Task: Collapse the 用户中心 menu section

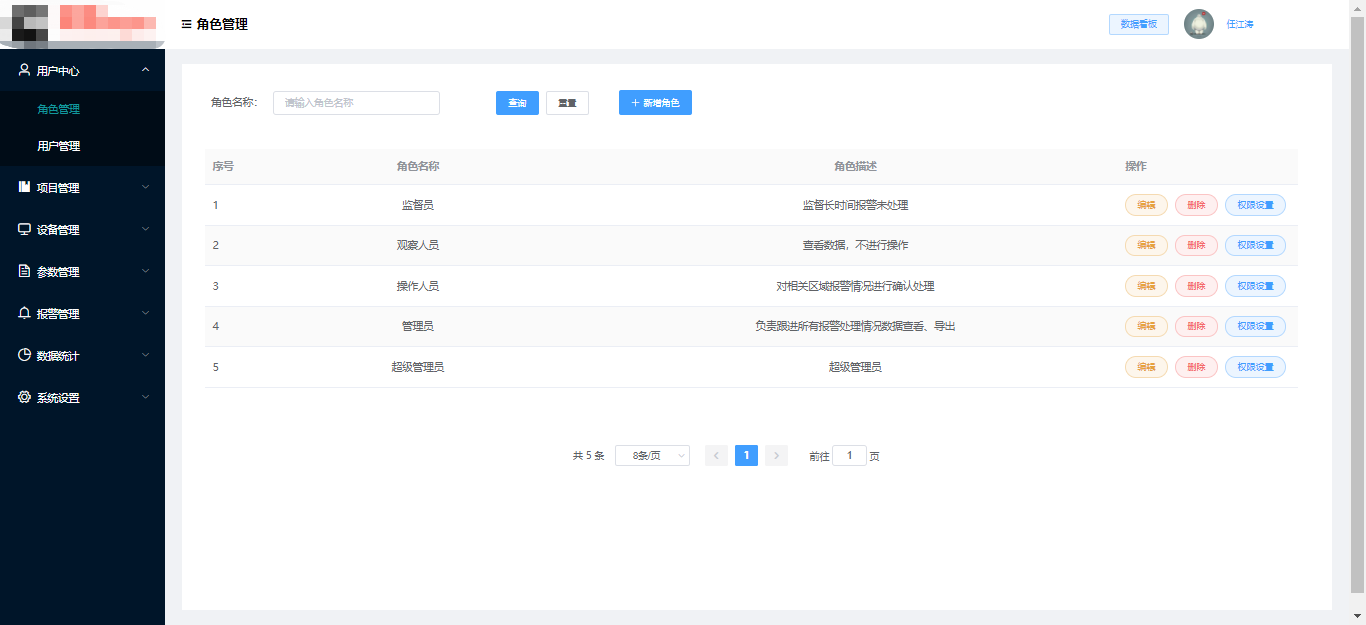Action: click(145, 70)
